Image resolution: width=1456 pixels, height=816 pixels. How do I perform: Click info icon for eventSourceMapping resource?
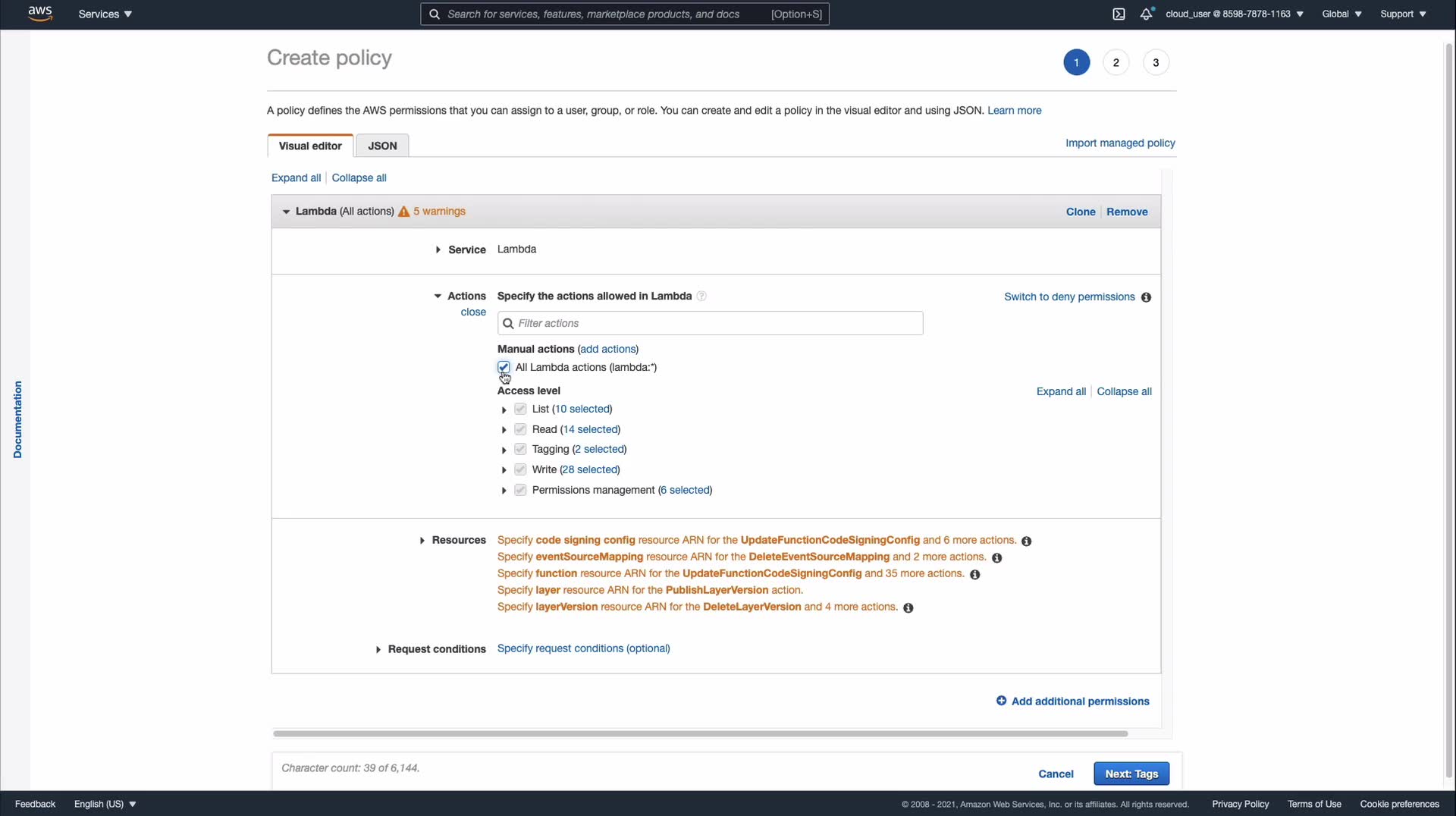(x=996, y=557)
